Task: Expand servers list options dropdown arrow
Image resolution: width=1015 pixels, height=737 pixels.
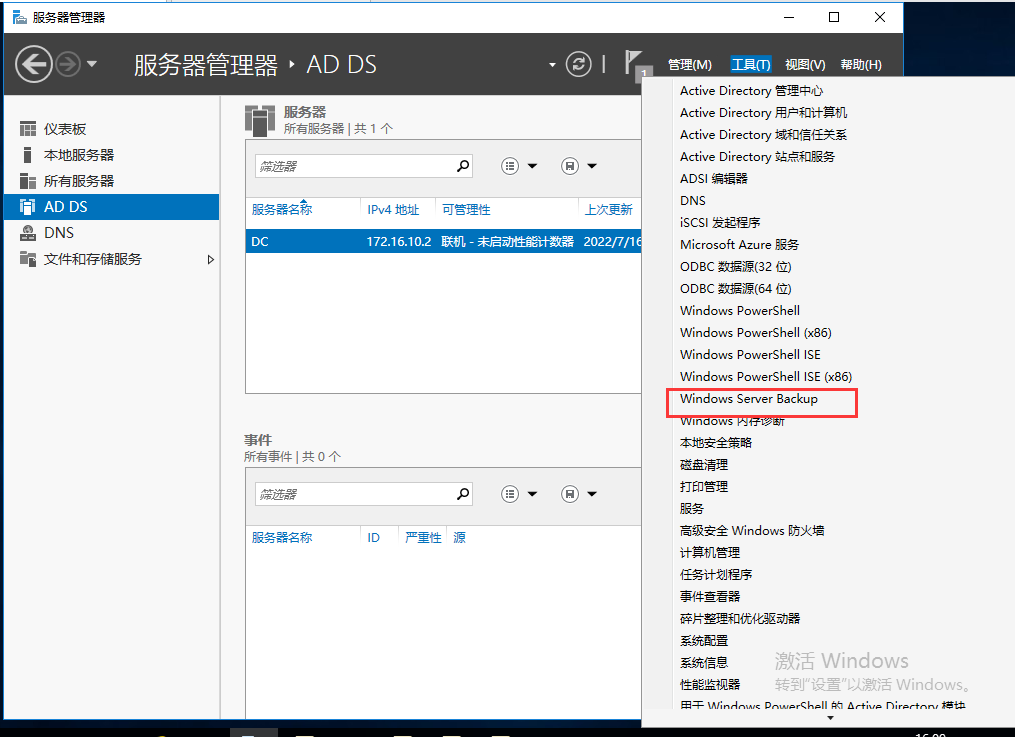Action: click(532, 166)
